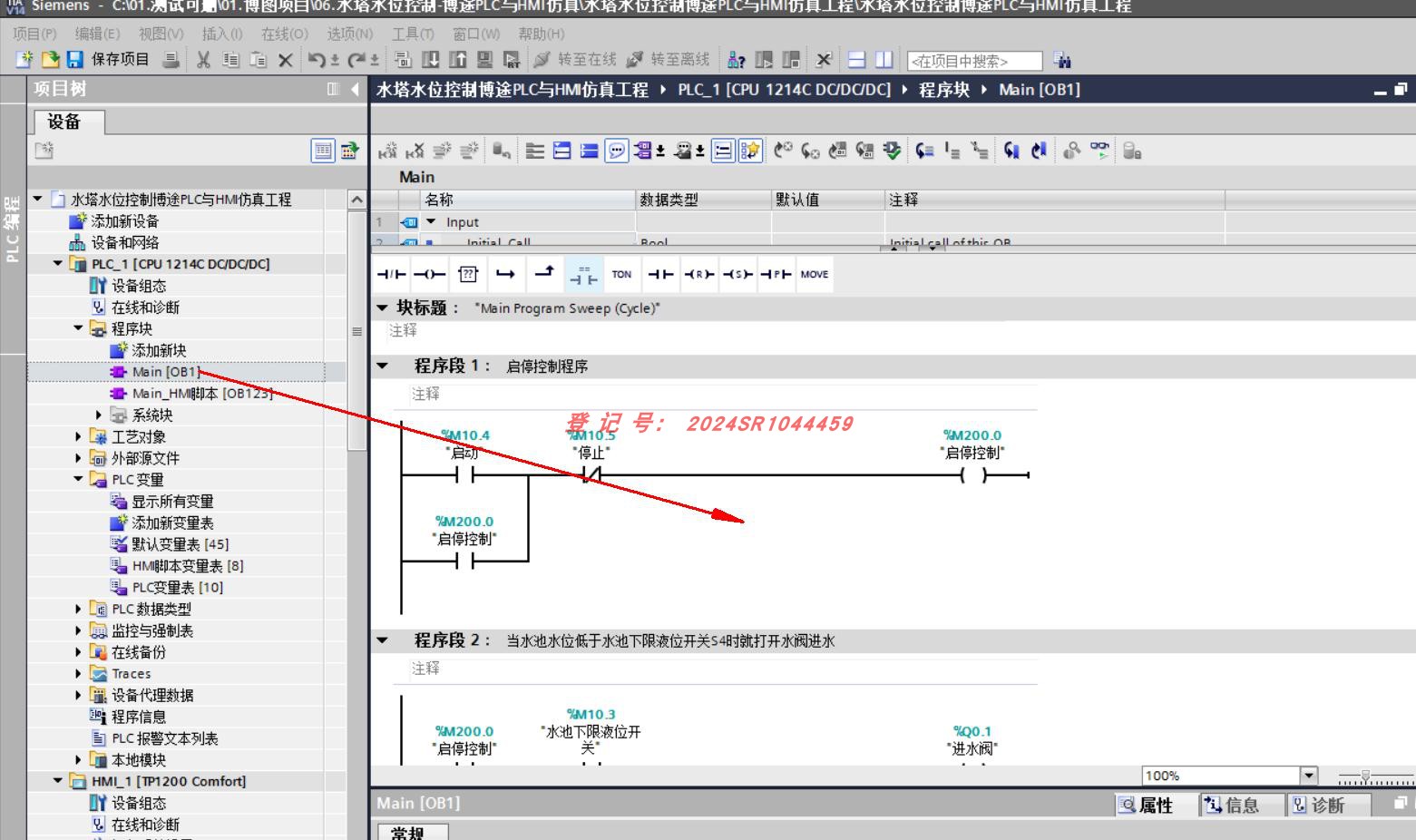
Task: Insert a positive edge P contact
Action: [776, 274]
